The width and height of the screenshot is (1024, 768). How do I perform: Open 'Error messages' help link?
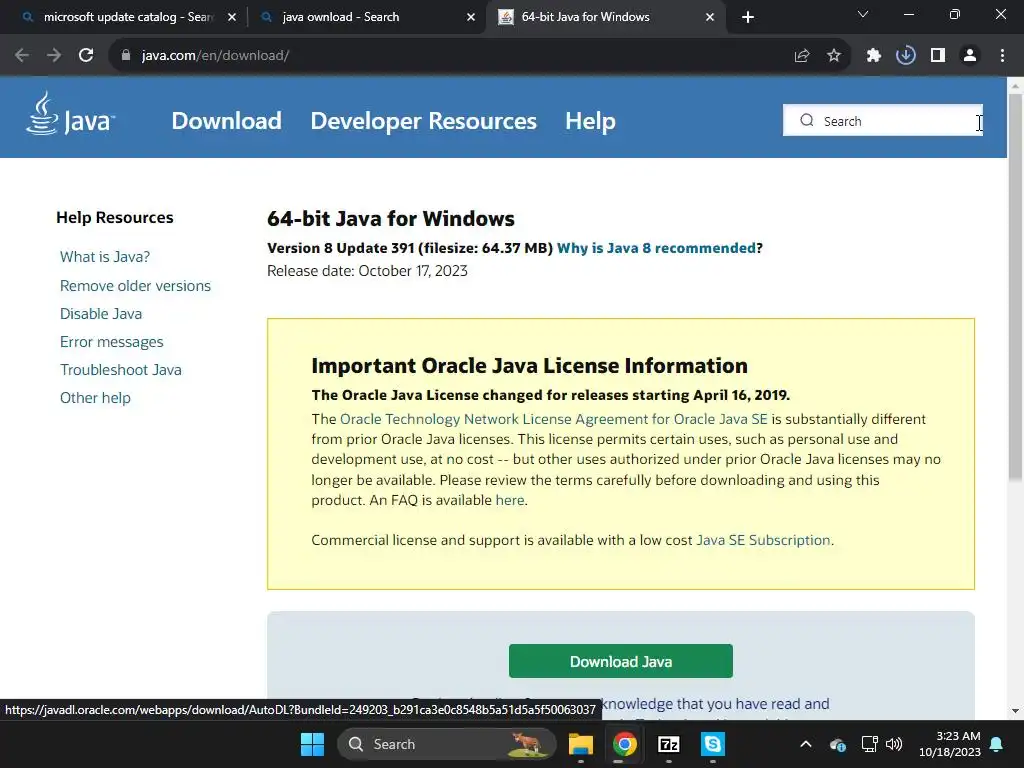pos(112,342)
